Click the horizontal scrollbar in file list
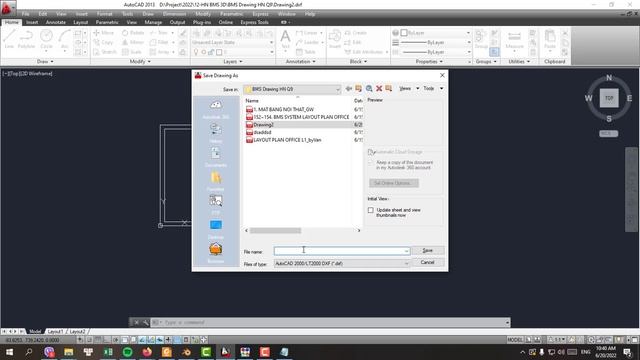Image resolution: width=640 pixels, height=360 pixels. coord(275,231)
